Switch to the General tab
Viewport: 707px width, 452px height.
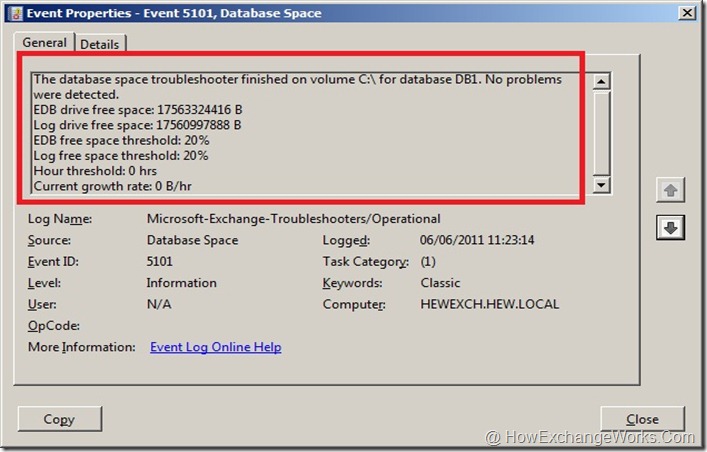[45, 43]
